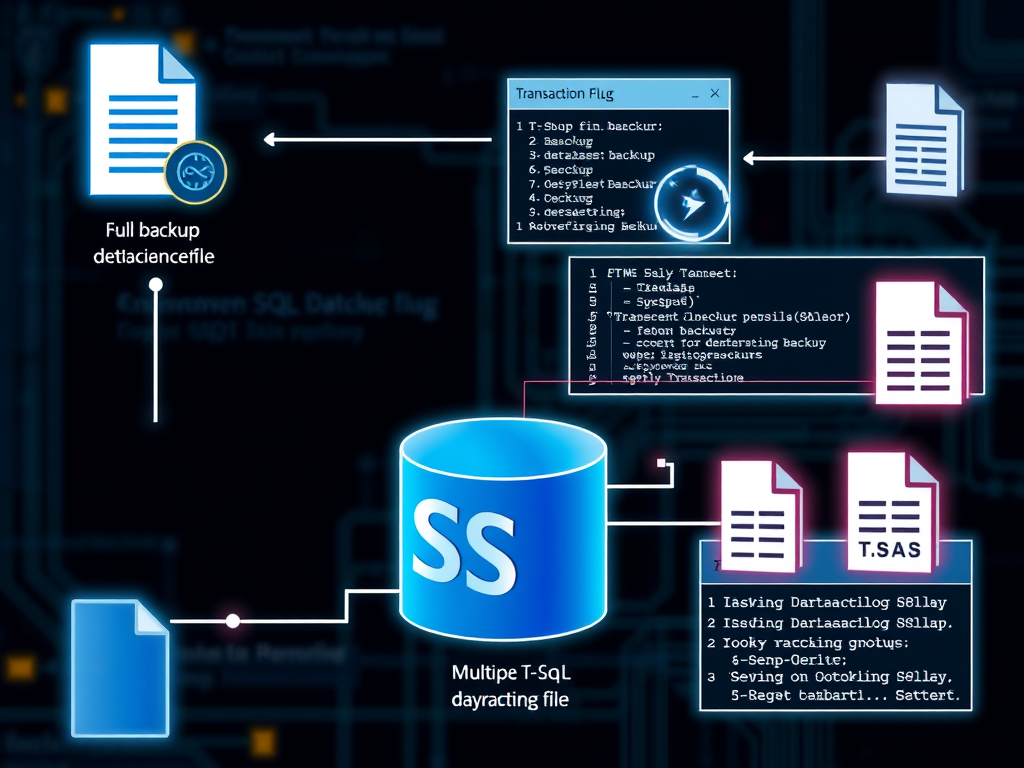Click the connector junction beside the SS database
Viewport: 1024px width, 768px height.
coord(659,461)
